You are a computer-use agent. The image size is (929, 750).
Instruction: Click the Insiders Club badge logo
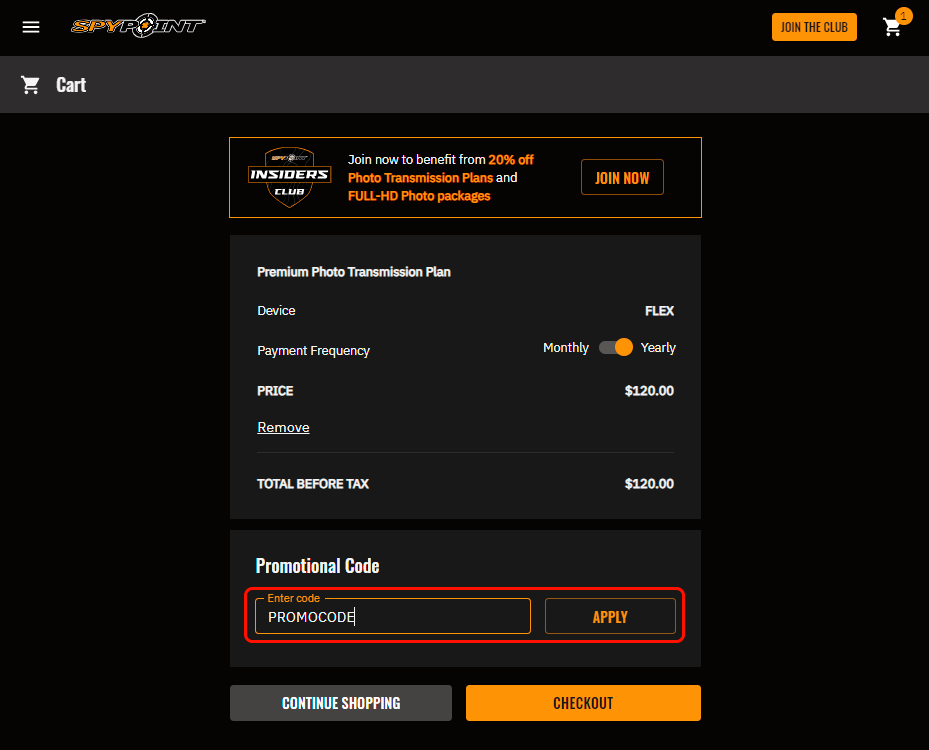289,177
